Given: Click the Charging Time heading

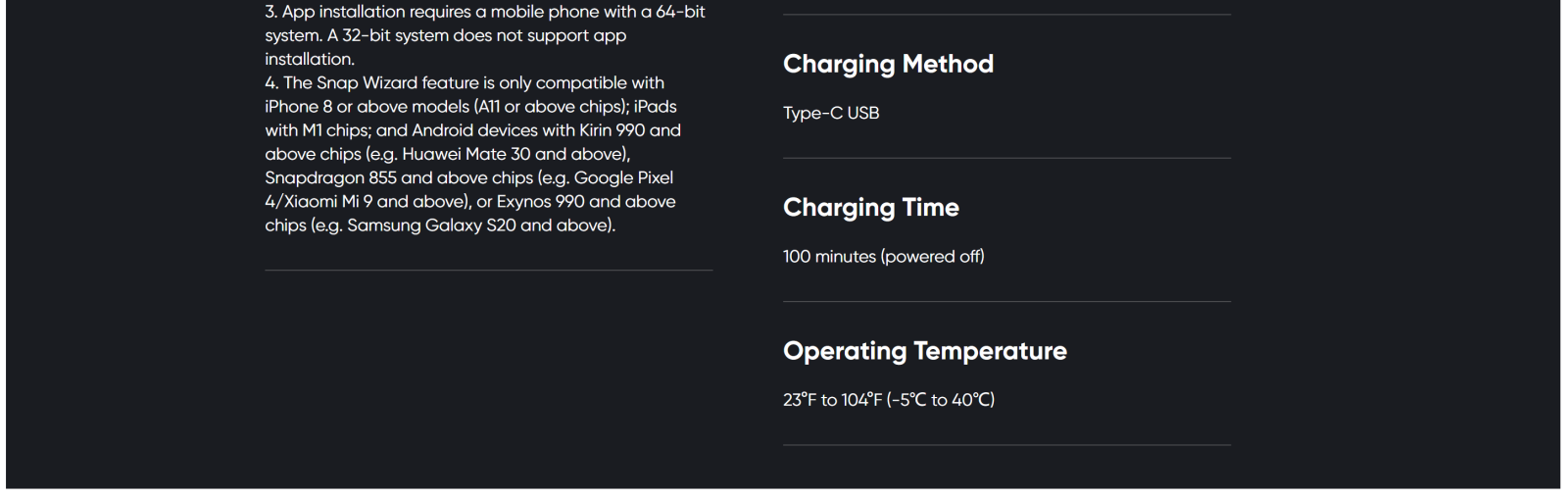Looking at the screenshot, I should click(871, 208).
